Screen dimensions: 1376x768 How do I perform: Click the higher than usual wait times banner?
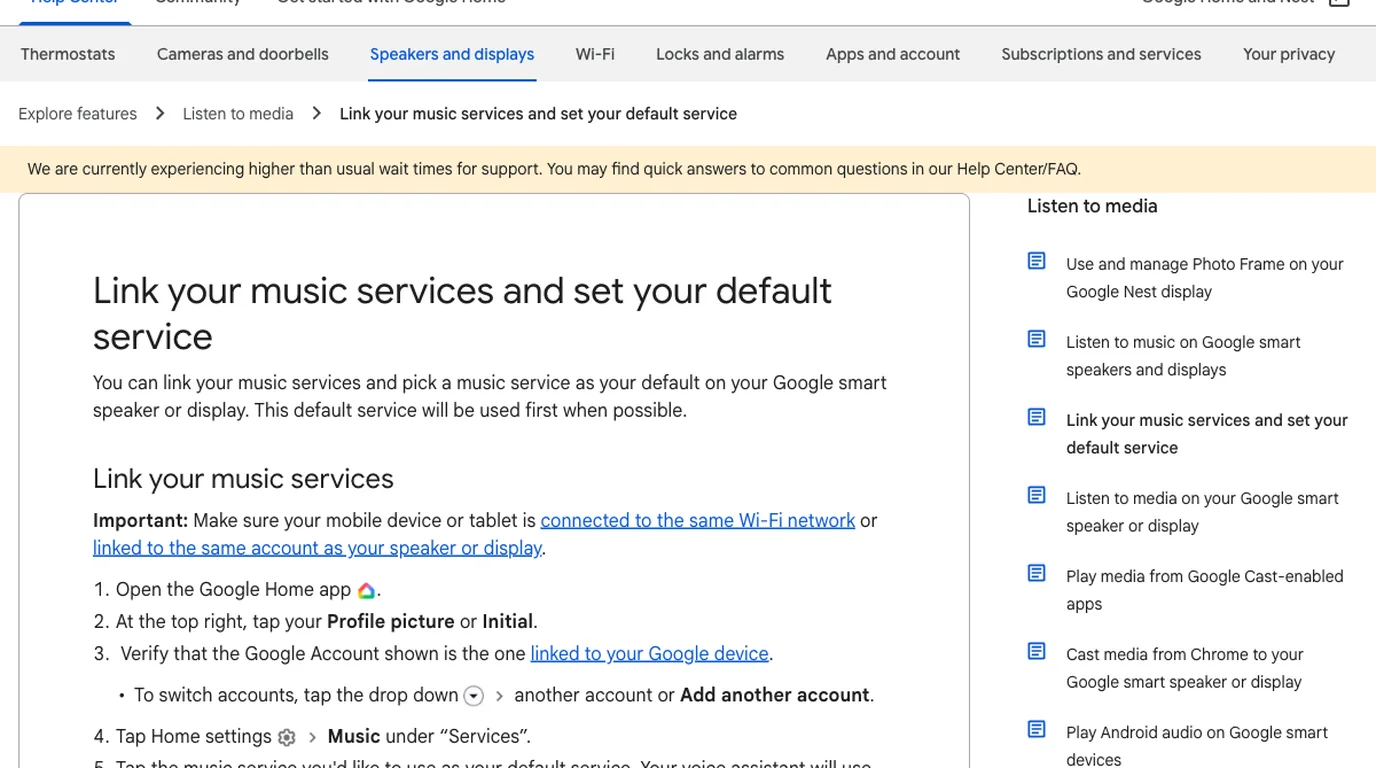[x=688, y=169]
